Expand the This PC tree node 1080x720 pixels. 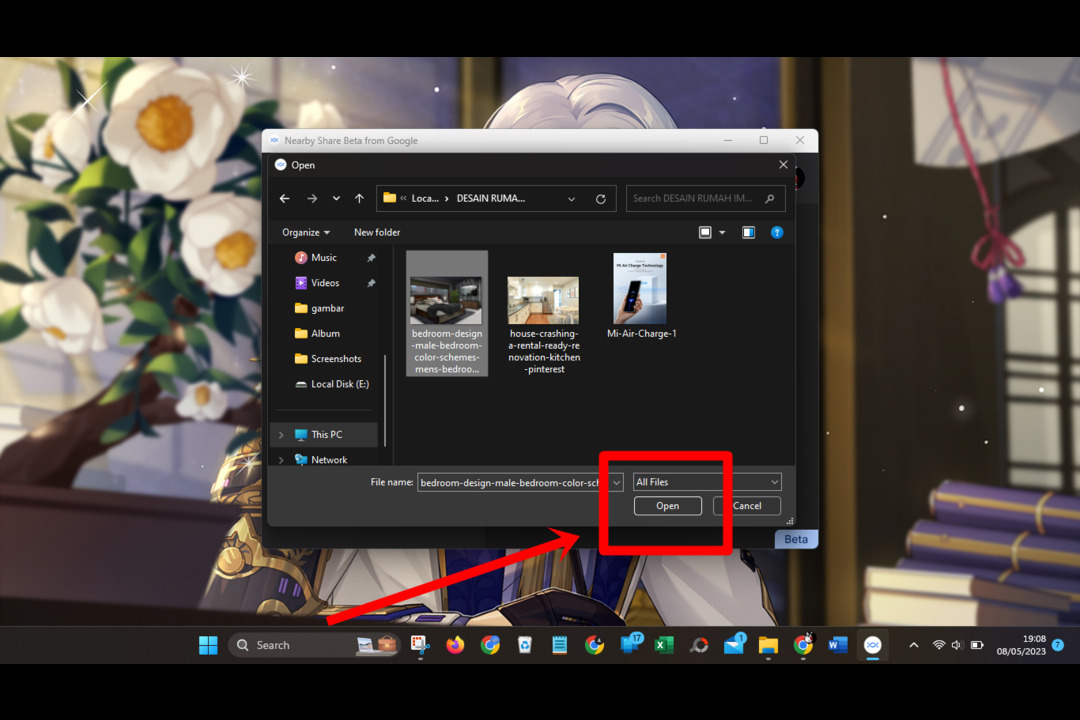click(x=281, y=435)
